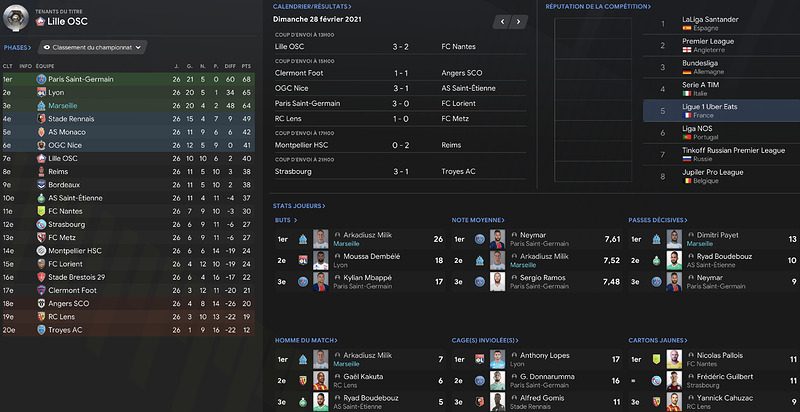The image size is (800, 412).
Task: Expand the Phases section link
Action: point(17,47)
